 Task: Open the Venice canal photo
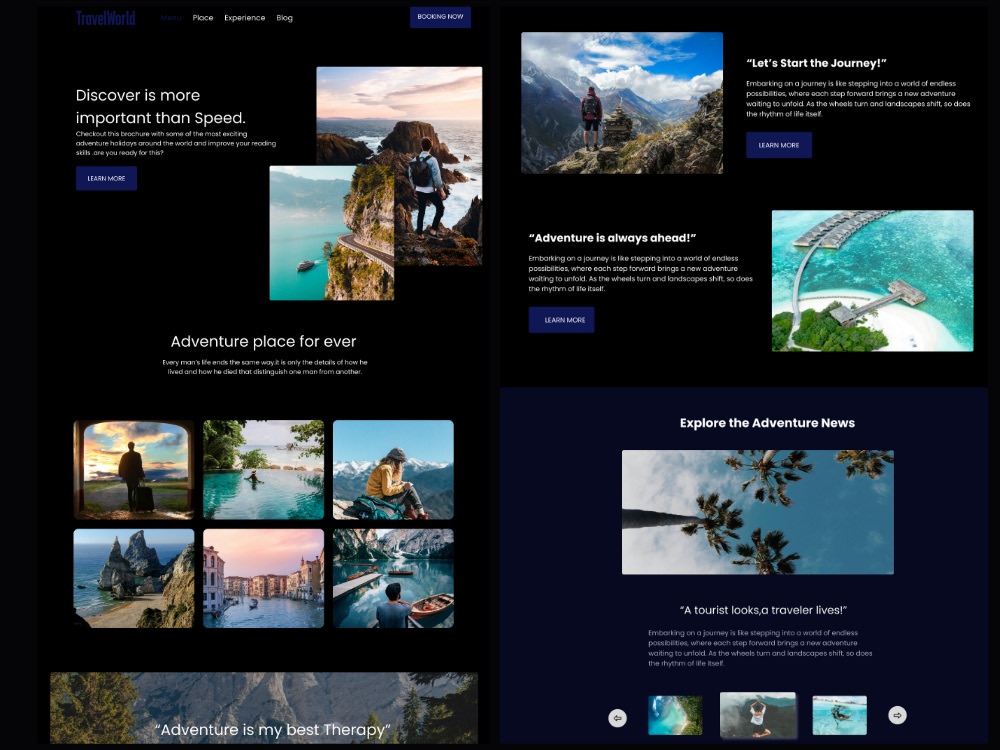(263, 578)
